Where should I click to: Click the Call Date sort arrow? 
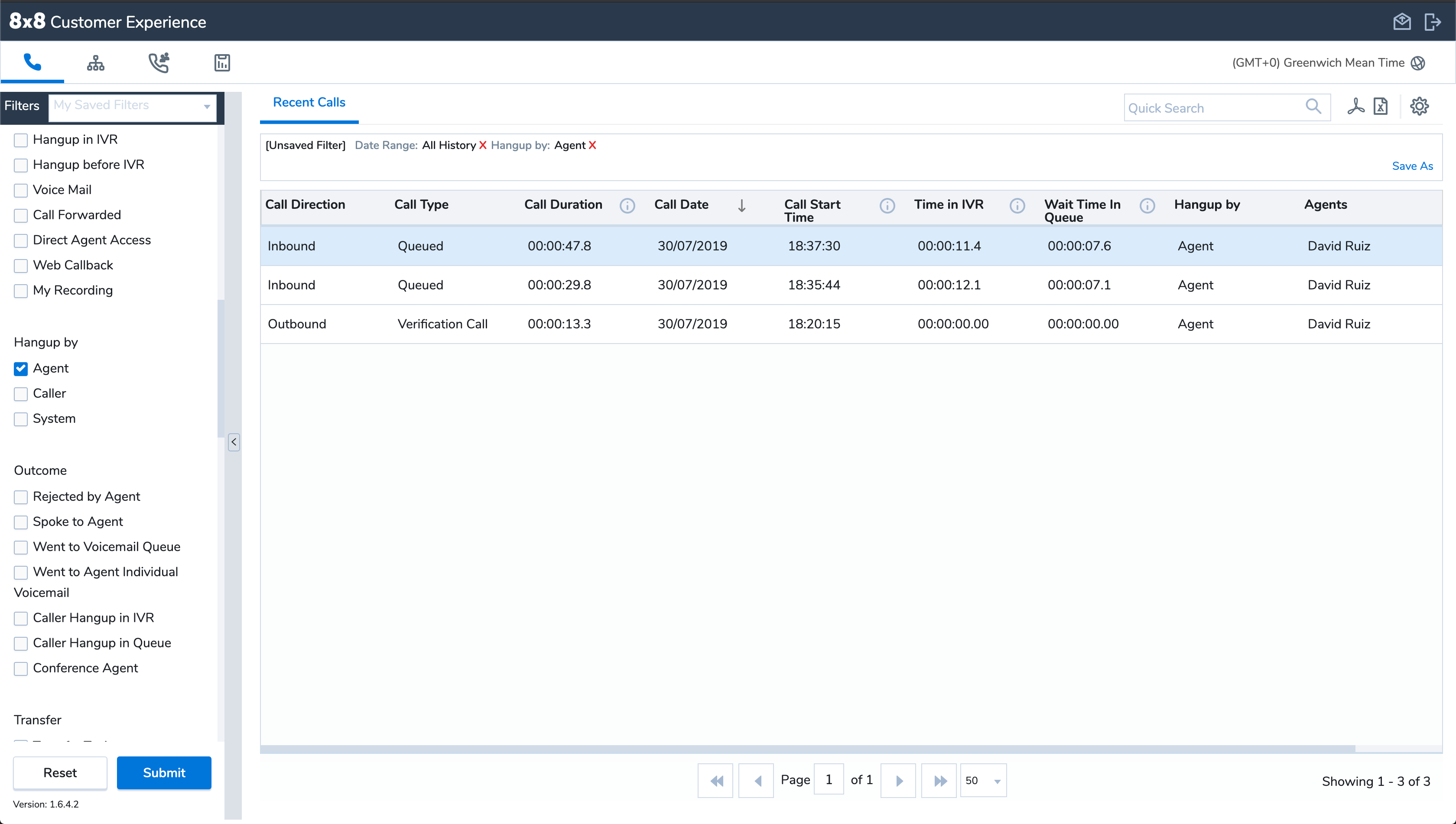pos(741,205)
